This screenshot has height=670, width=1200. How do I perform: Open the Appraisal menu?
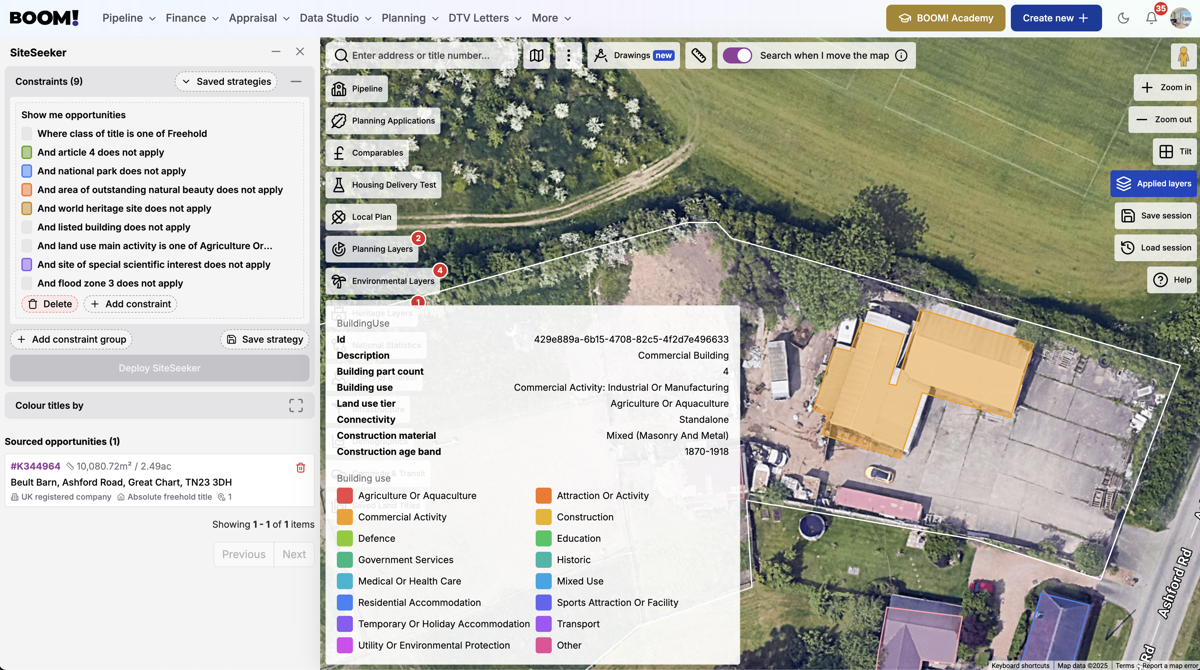pos(259,18)
